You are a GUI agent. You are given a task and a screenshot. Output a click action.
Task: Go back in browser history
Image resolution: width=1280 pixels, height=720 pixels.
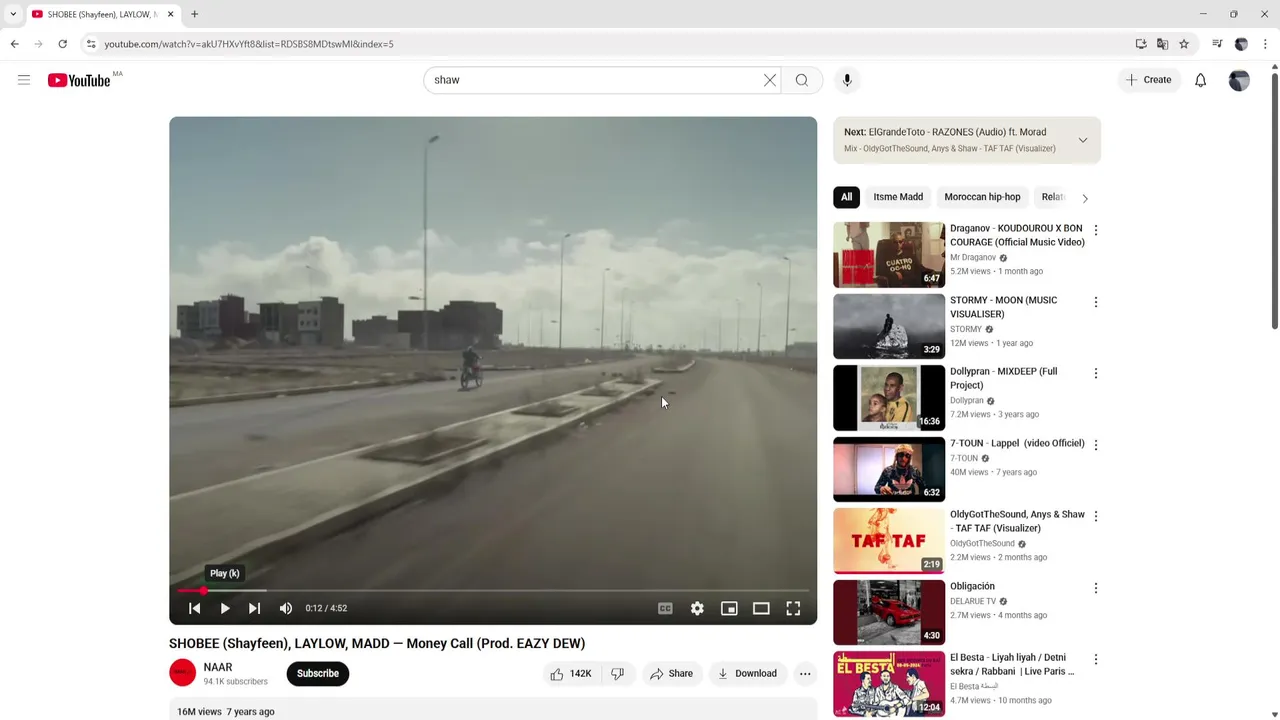tap(14, 44)
